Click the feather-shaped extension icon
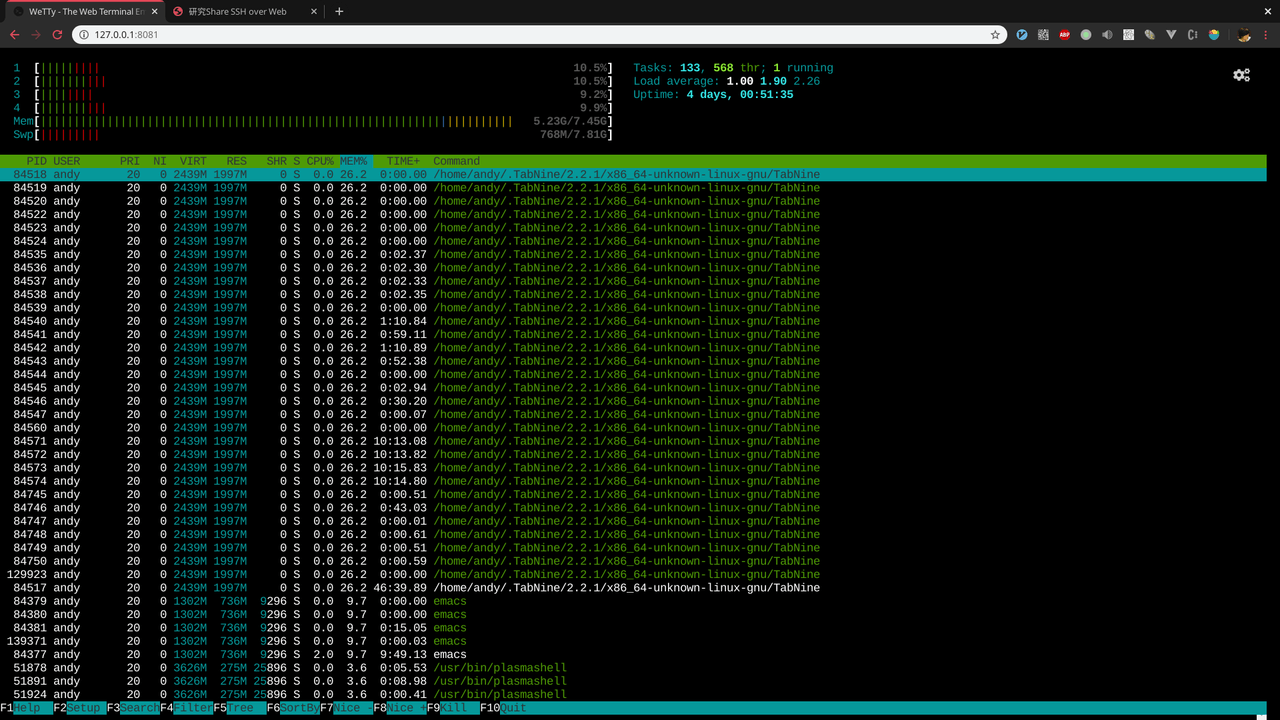This screenshot has width=1280, height=720. 1150,35
